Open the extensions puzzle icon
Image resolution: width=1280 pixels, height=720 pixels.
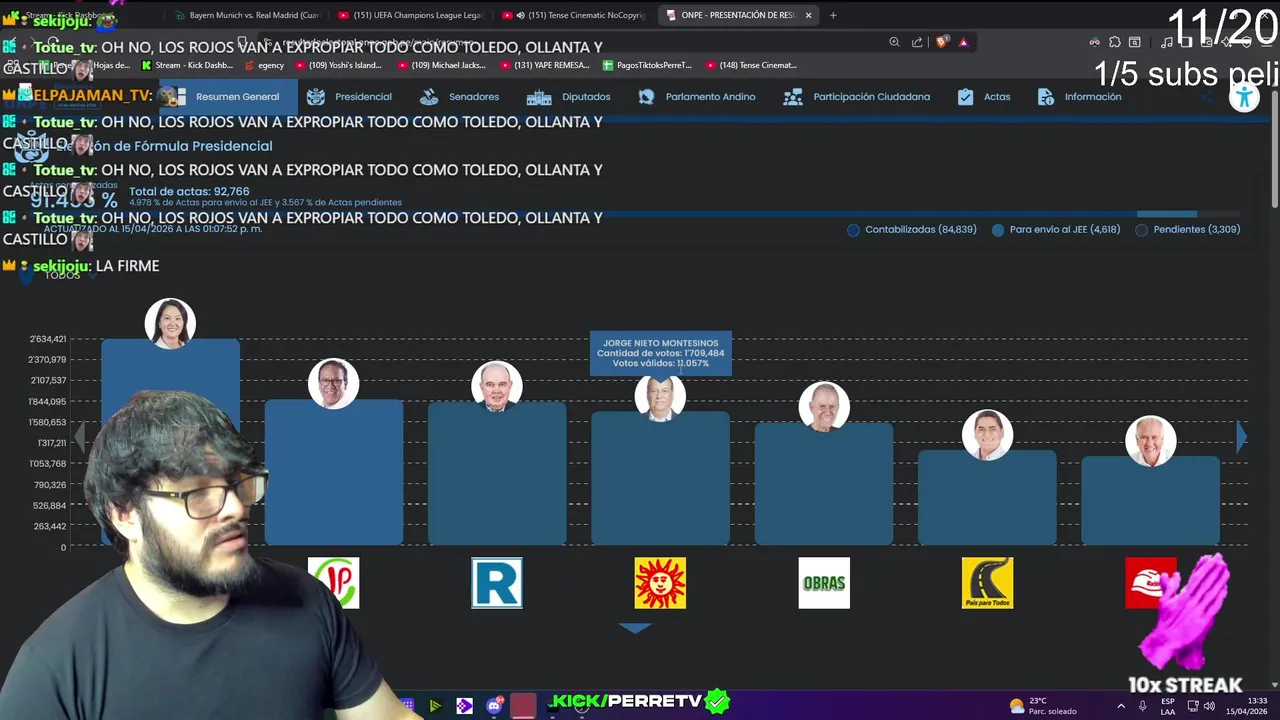1115,42
